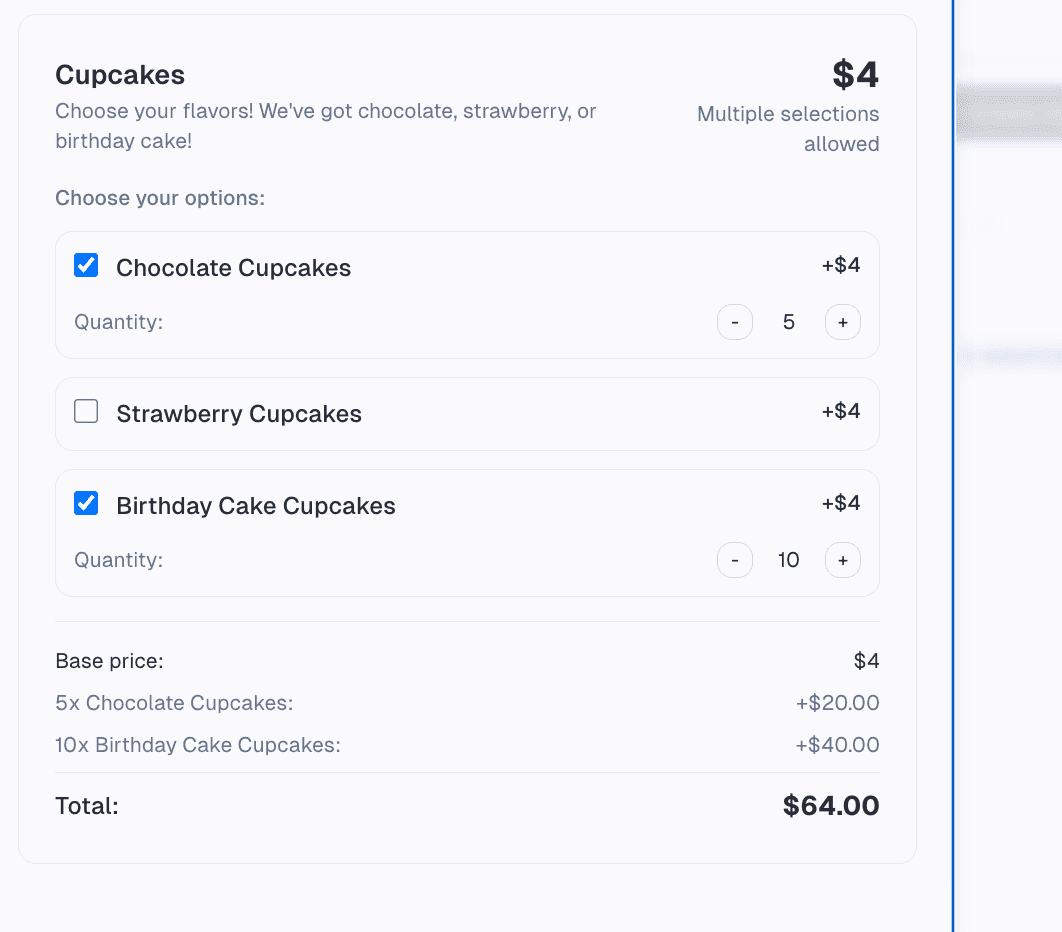This screenshot has height=932, width=1062.
Task: Uncheck the Chocolate Cupcakes option
Action: tap(86, 264)
